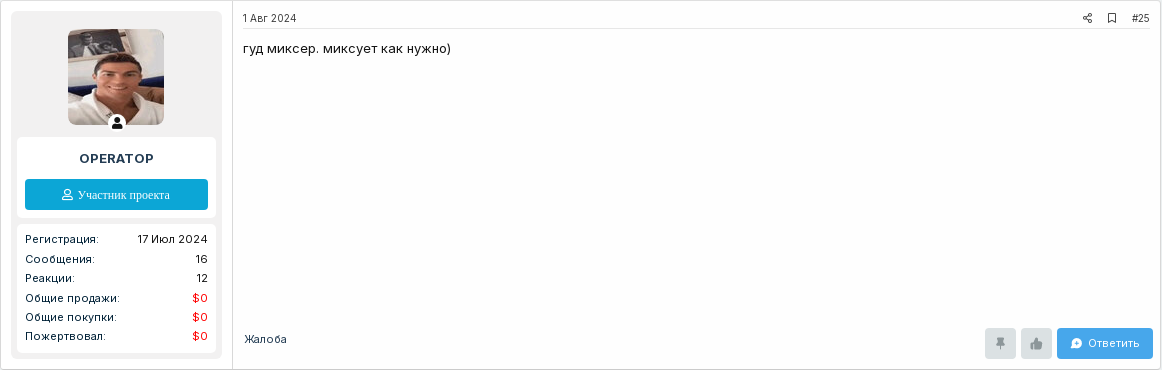Image resolution: width=1162 pixels, height=370 pixels.
Task: Click the Общие покупки $0 value
Action: click(x=200, y=317)
